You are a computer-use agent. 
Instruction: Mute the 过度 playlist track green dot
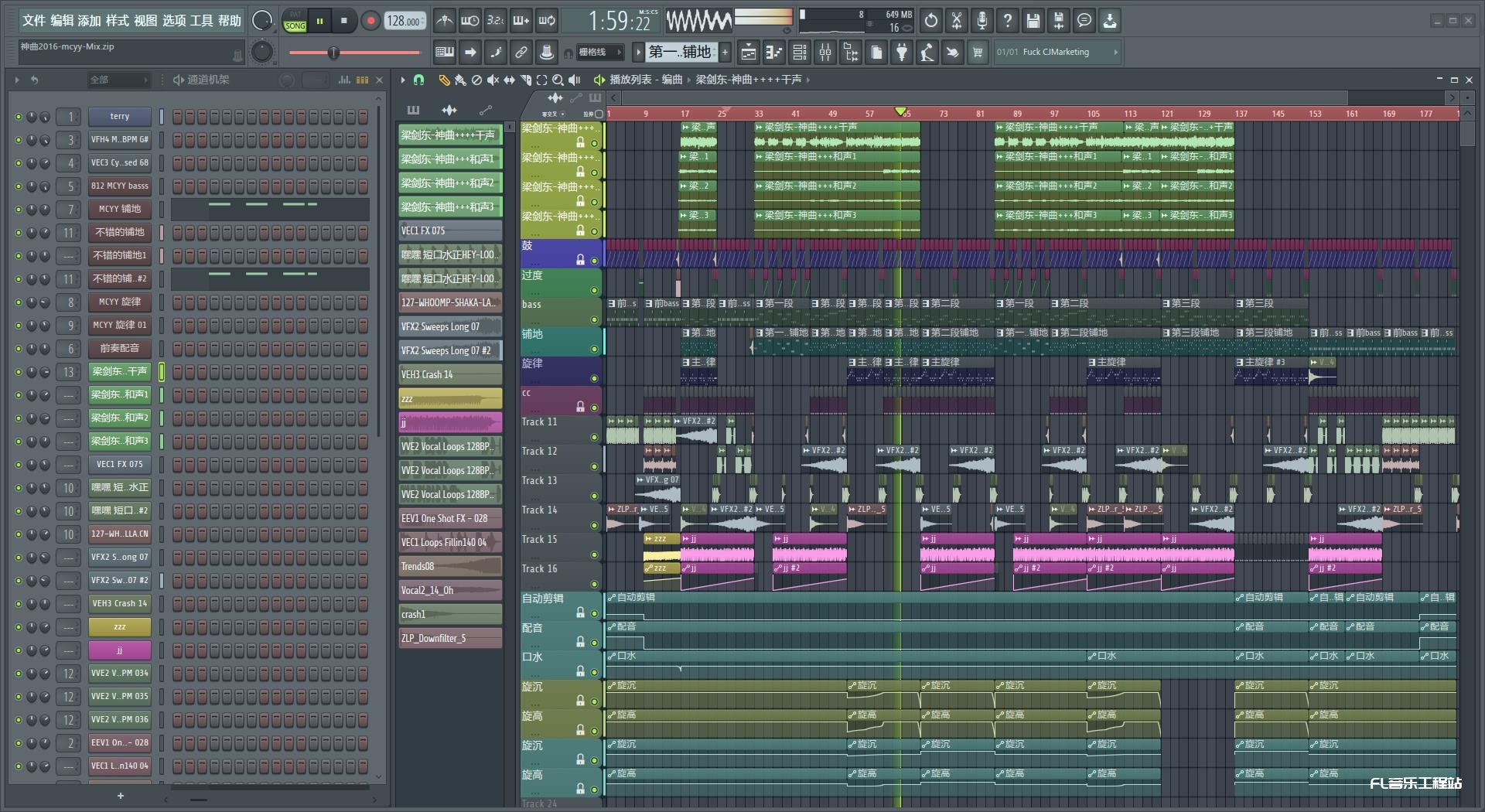point(595,291)
